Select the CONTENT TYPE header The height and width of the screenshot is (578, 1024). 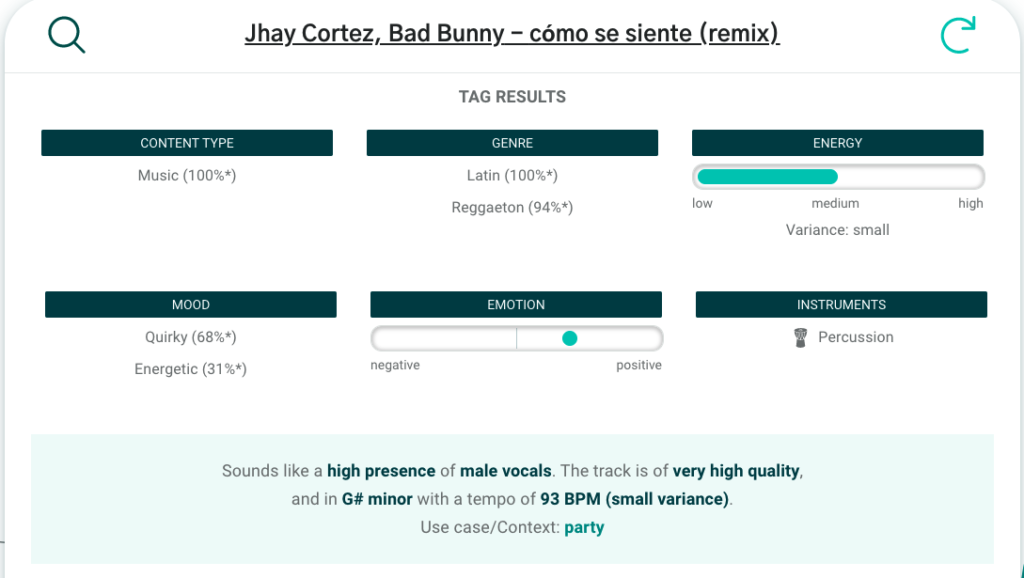[187, 143]
